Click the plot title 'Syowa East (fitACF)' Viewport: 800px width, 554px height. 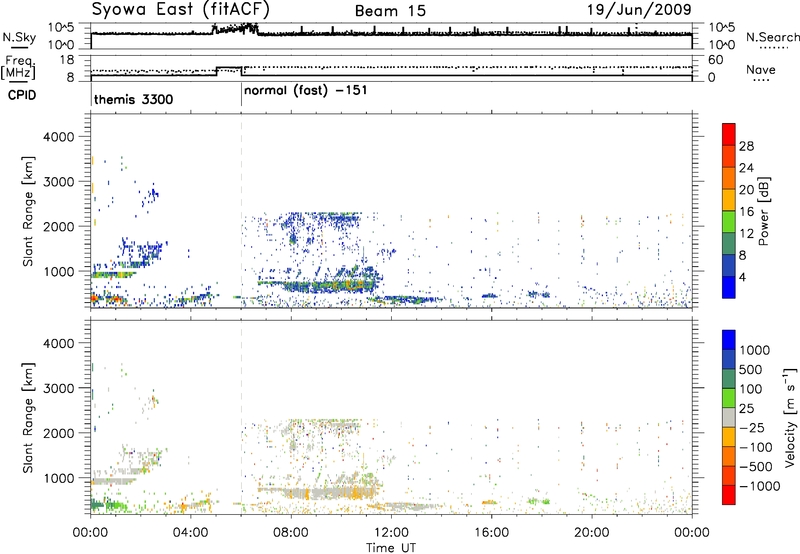click(181, 9)
